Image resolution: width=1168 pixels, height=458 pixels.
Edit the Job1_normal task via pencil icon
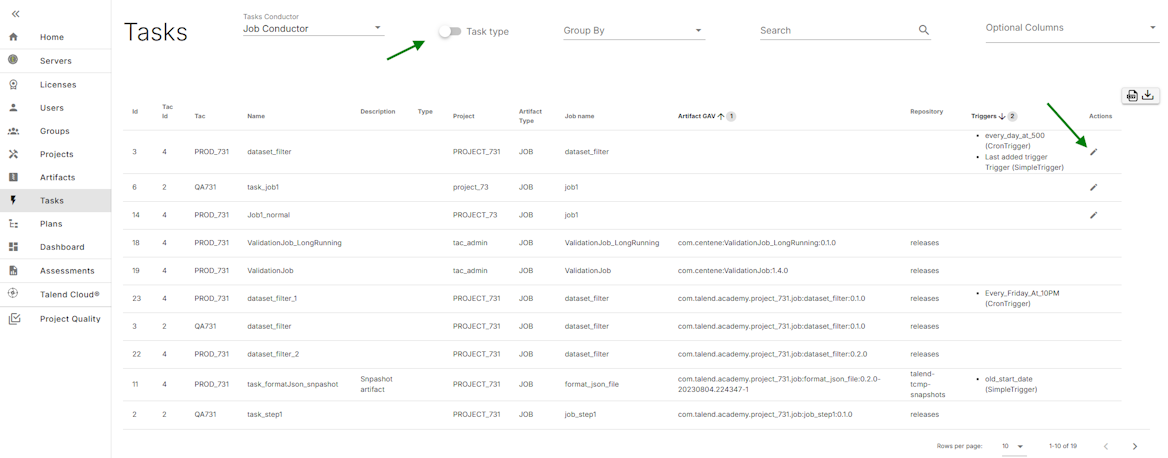click(1093, 215)
